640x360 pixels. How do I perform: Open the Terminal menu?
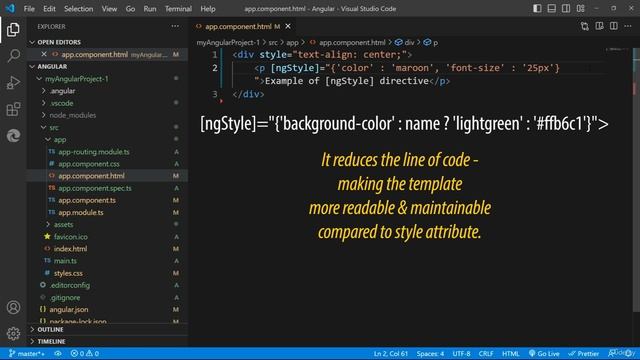178,9
